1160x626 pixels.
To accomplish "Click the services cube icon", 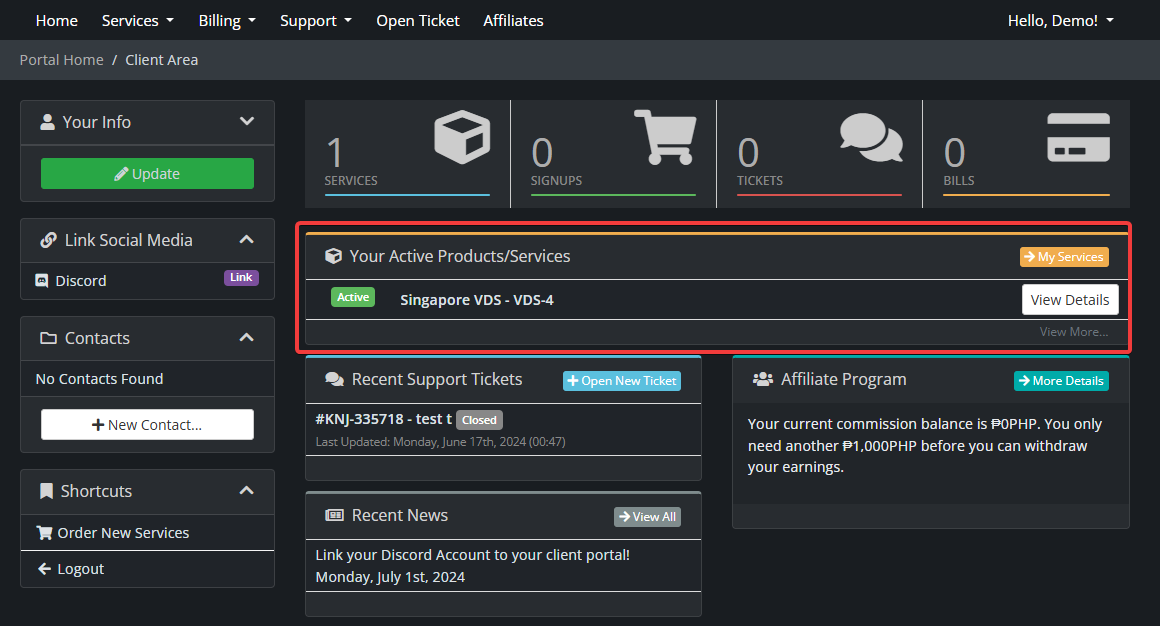I will (462, 137).
